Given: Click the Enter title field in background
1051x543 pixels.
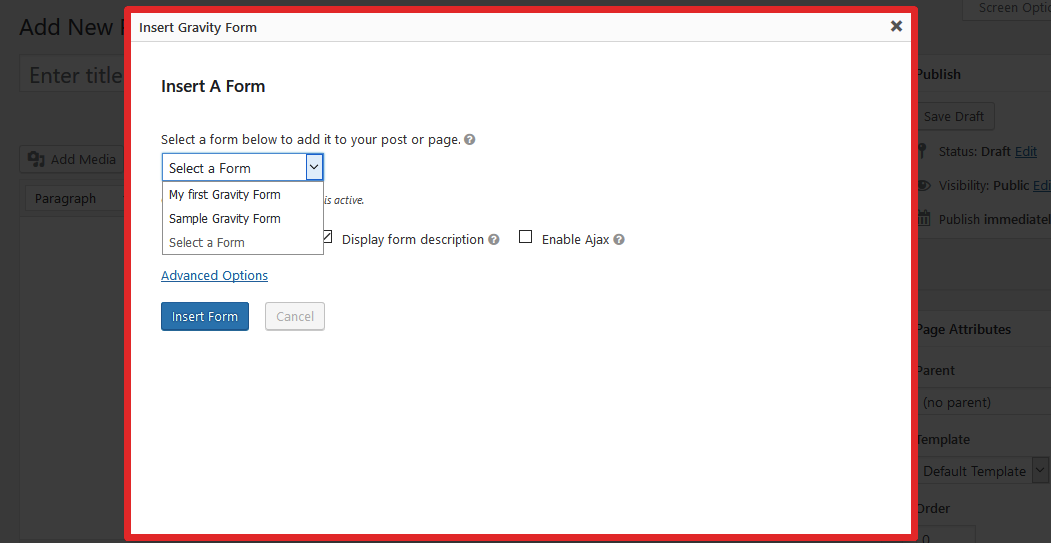Looking at the screenshot, I should tap(72, 75).
